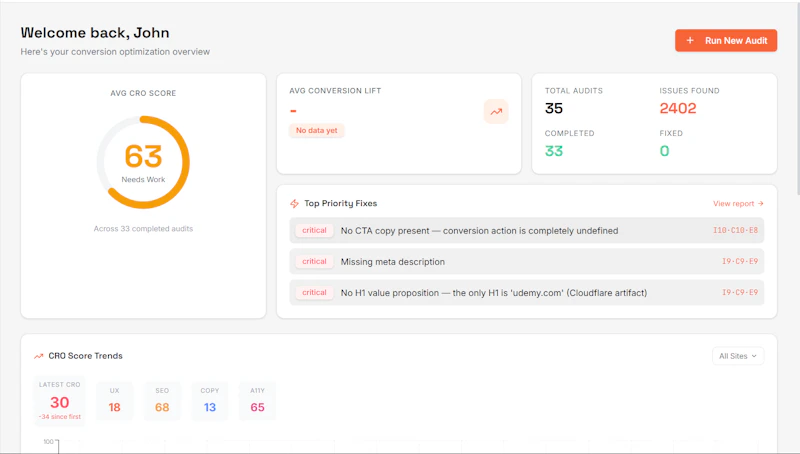Click the chevron in the All Sites dropdown
Viewport: 800px width, 454px height.
[754, 356]
